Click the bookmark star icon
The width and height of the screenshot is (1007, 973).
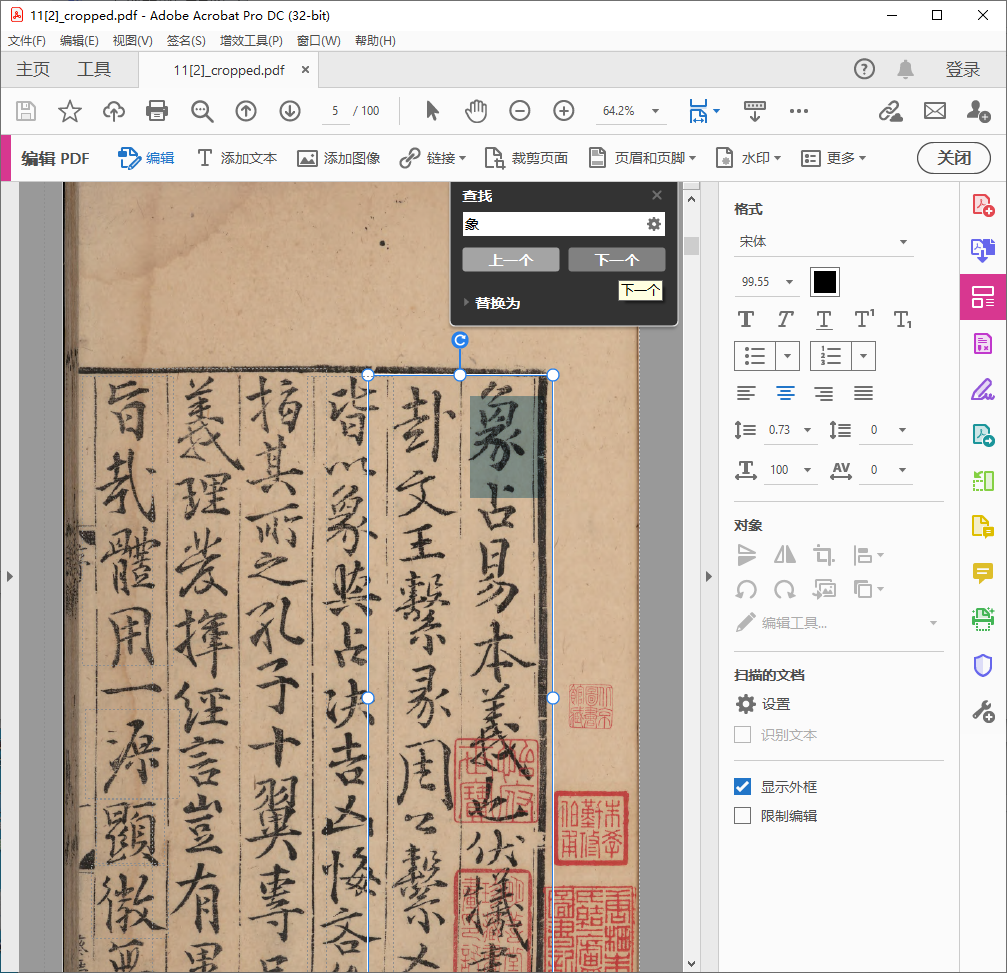[70, 111]
